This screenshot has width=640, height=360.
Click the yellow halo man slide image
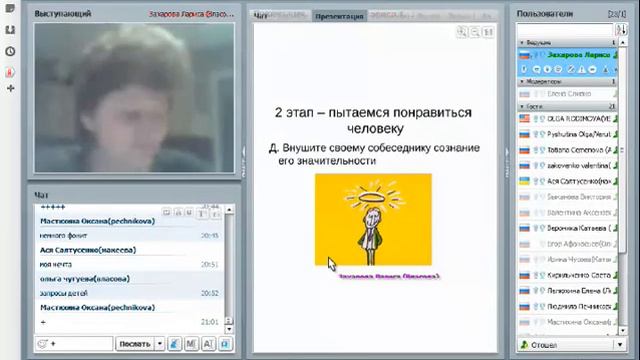[x=373, y=219]
